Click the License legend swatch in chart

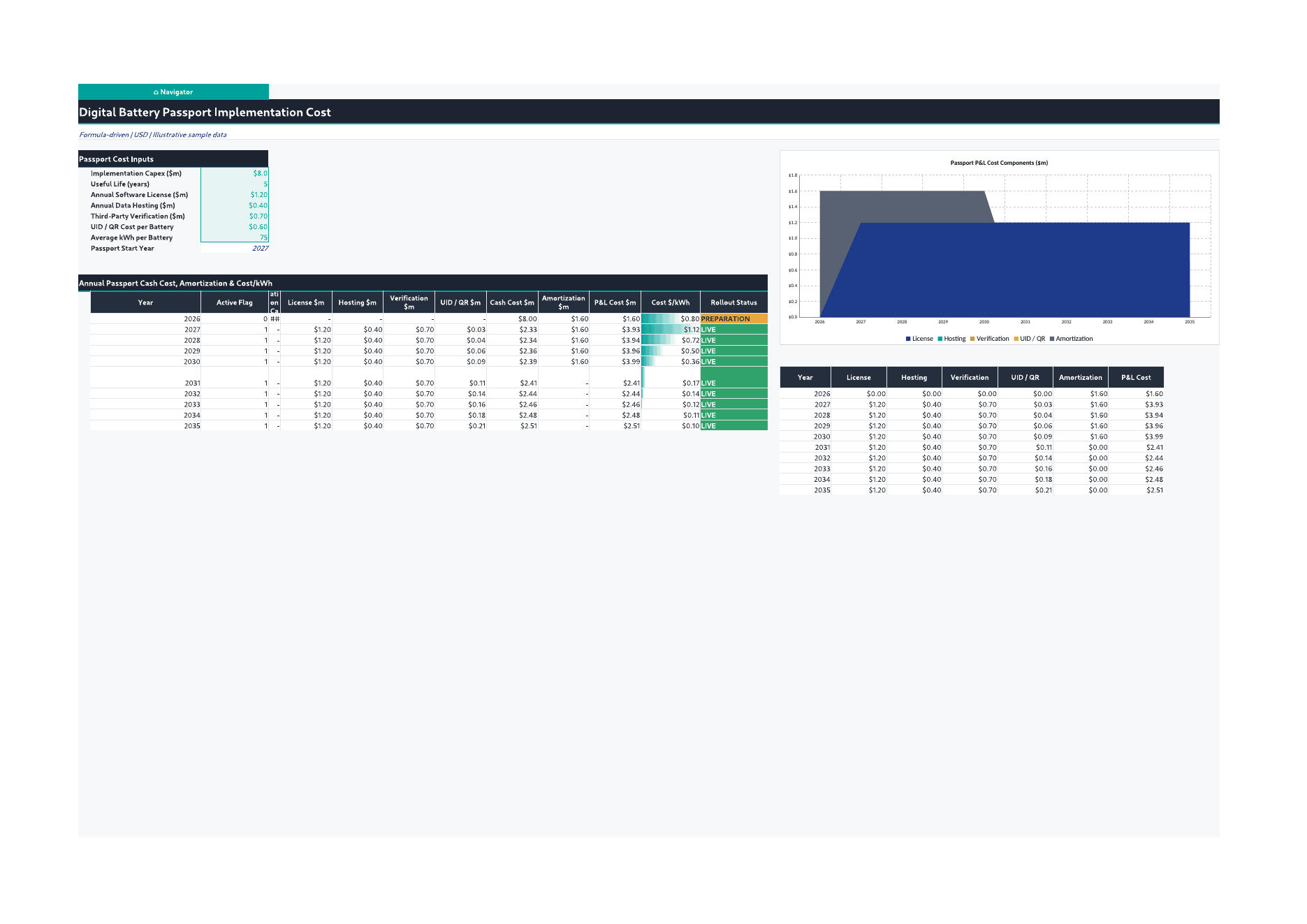pyautogui.click(x=908, y=339)
